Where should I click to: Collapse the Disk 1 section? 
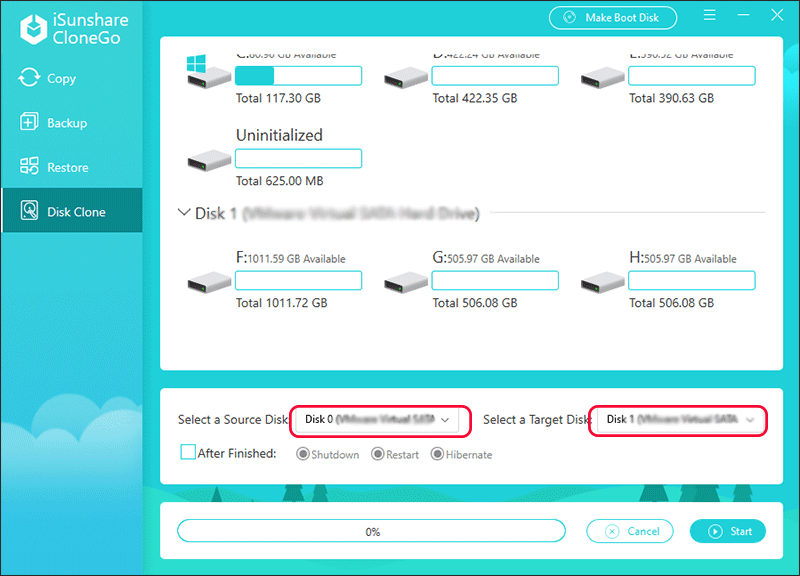coord(184,212)
